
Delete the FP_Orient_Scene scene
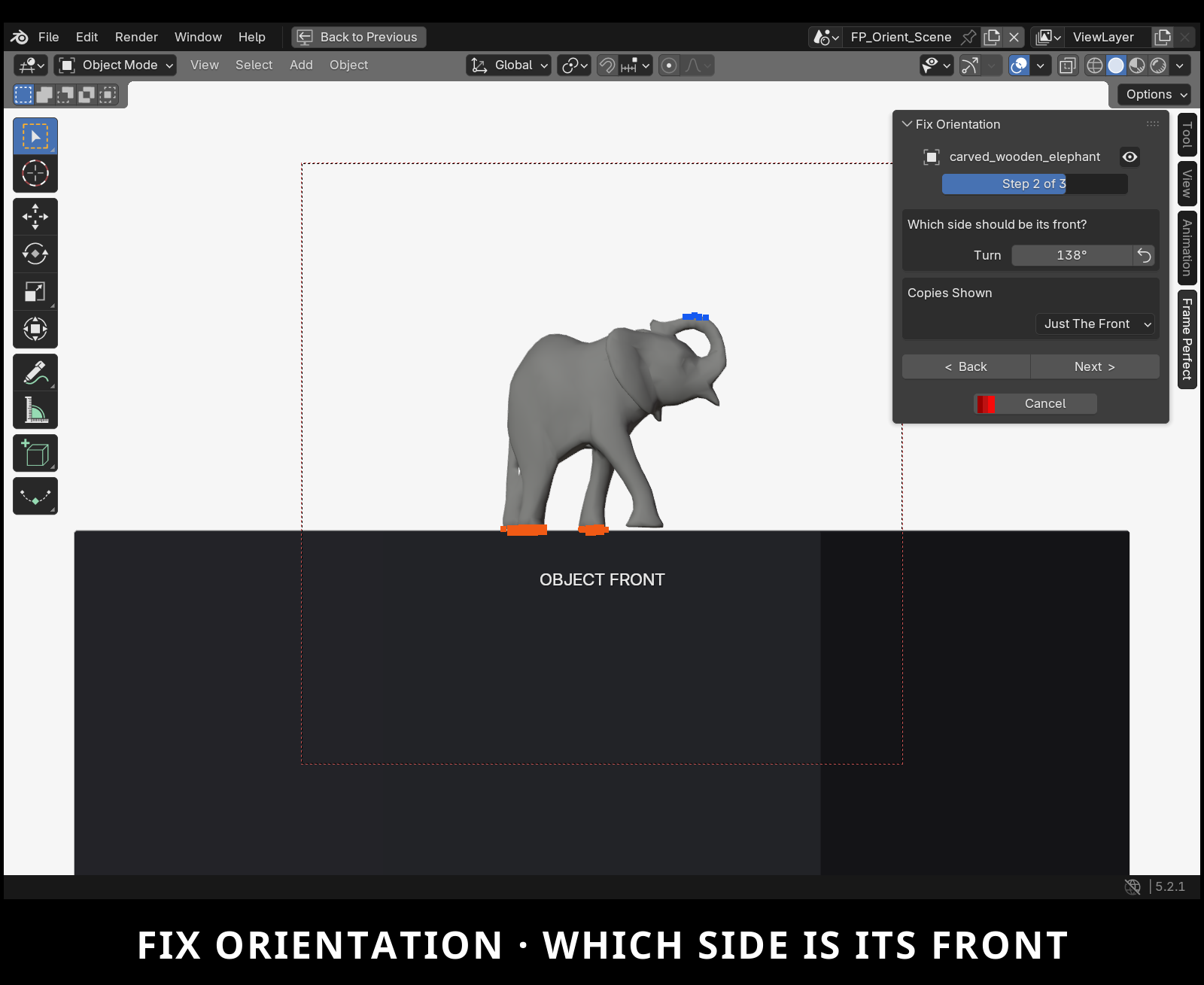(x=1014, y=37)
